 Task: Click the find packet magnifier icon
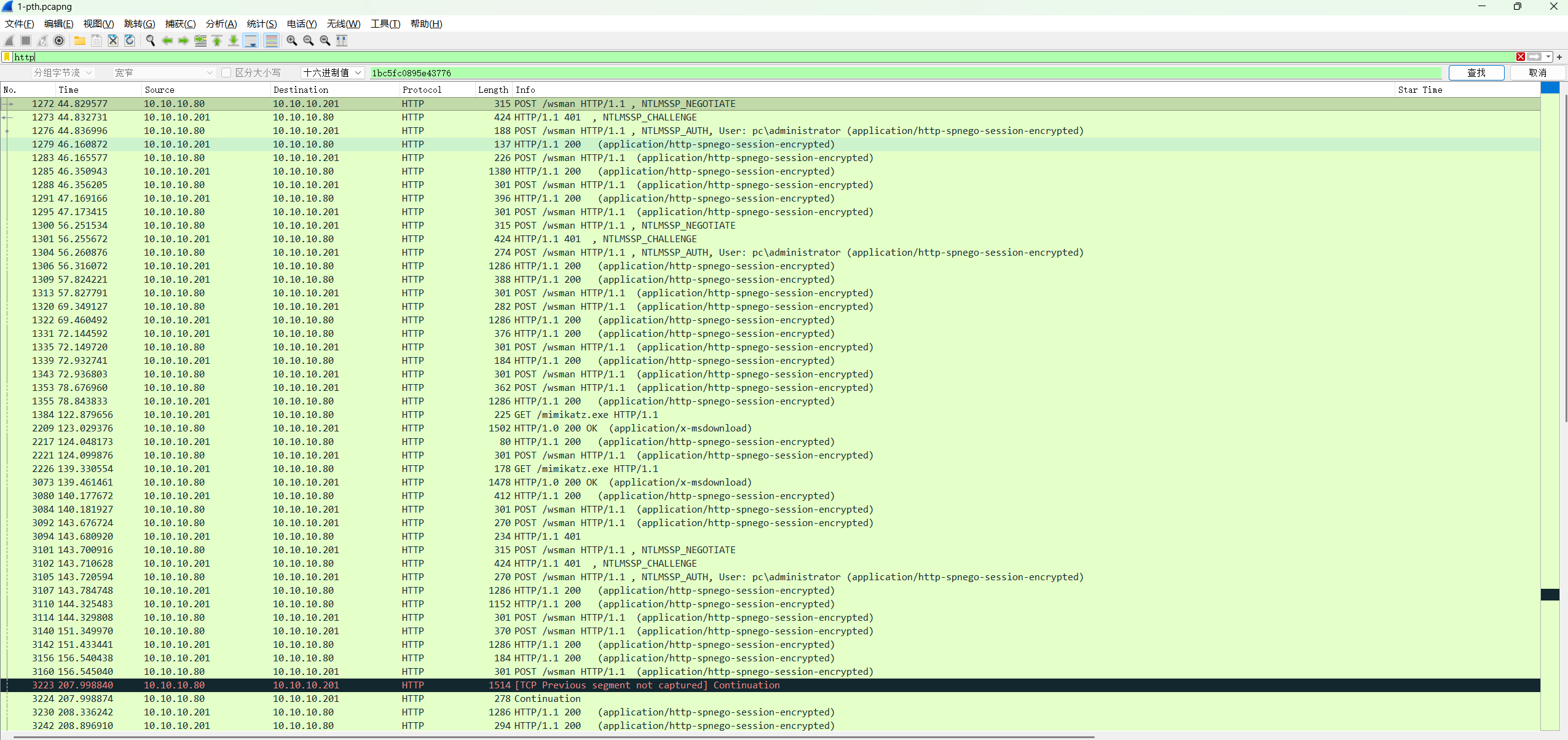click(150, 41)
